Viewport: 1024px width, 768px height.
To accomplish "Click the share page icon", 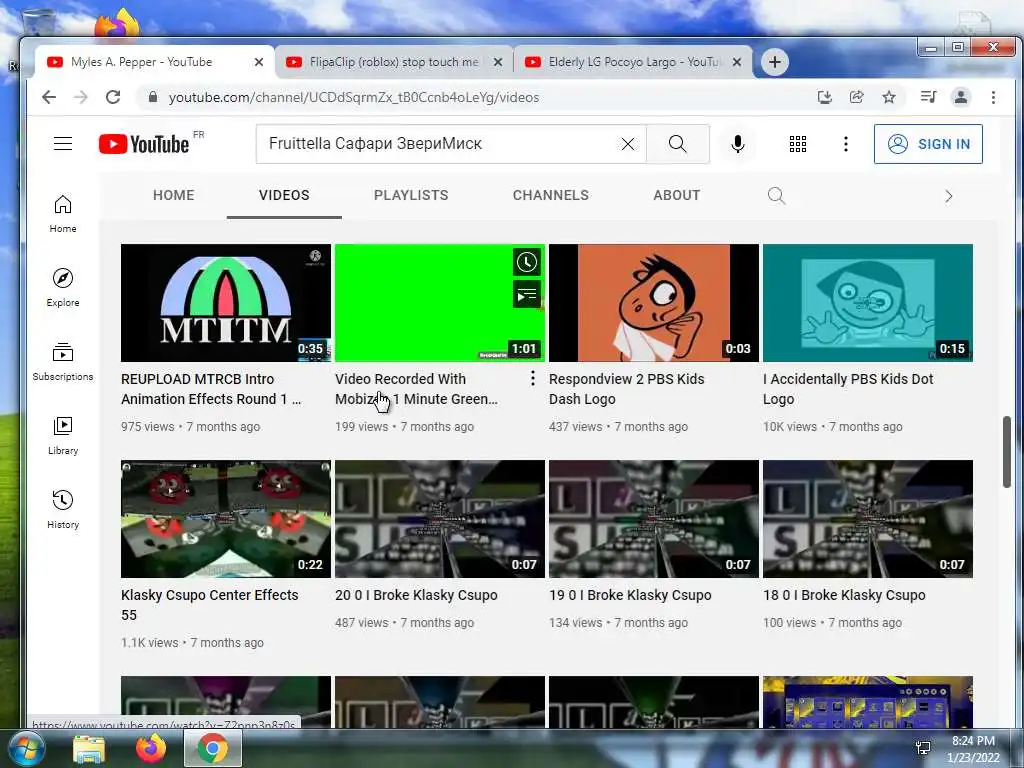I will point(856,97).
